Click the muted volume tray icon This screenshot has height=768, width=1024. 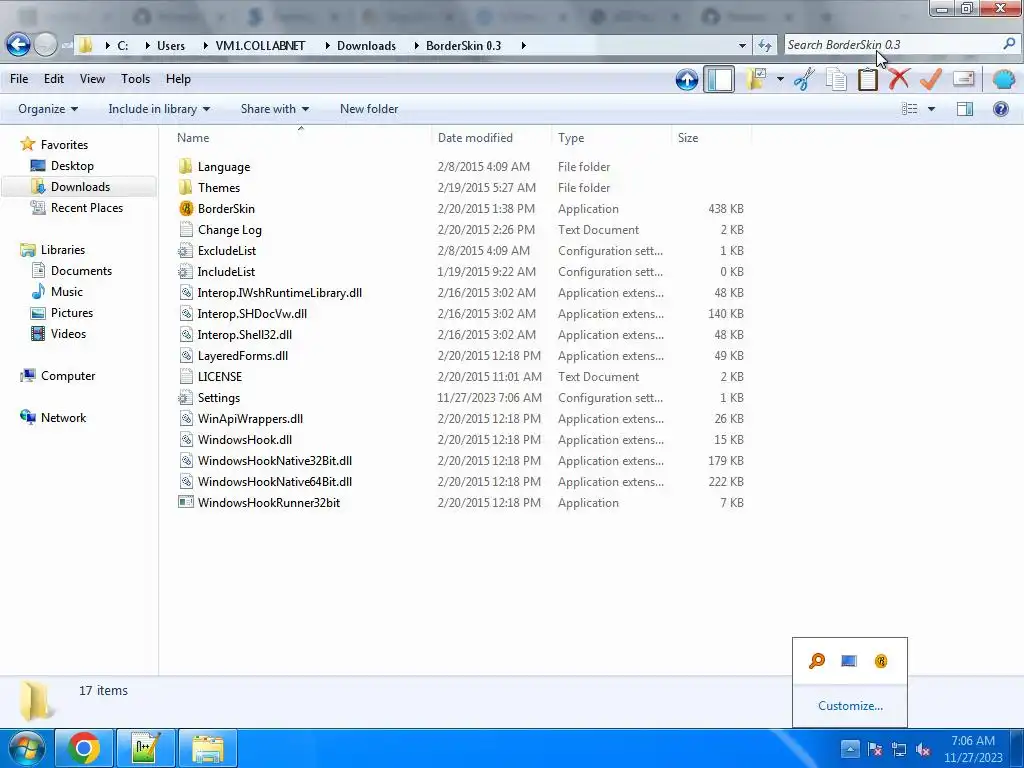coord(923,749)
